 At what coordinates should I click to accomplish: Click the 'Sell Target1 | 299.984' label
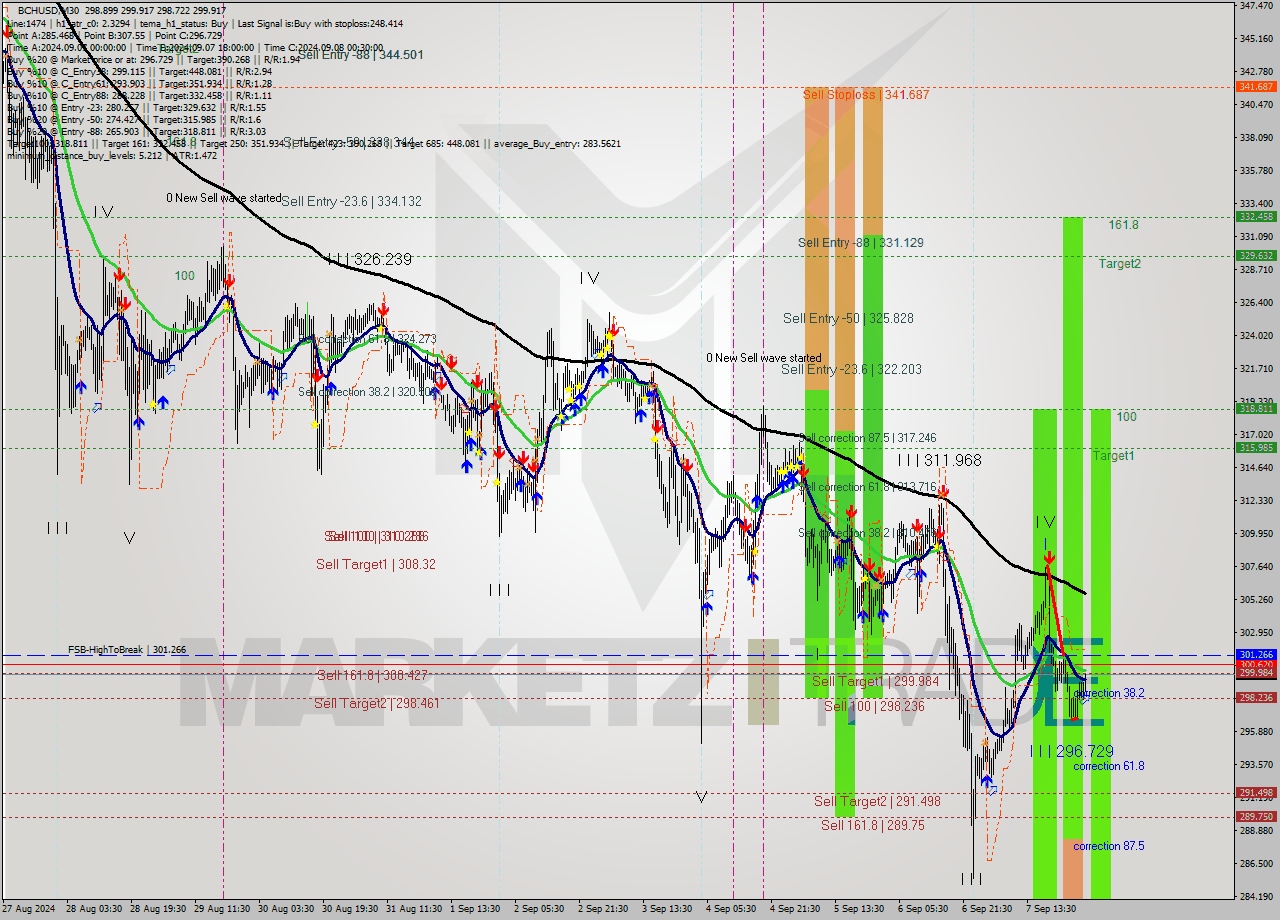point(875,682)
